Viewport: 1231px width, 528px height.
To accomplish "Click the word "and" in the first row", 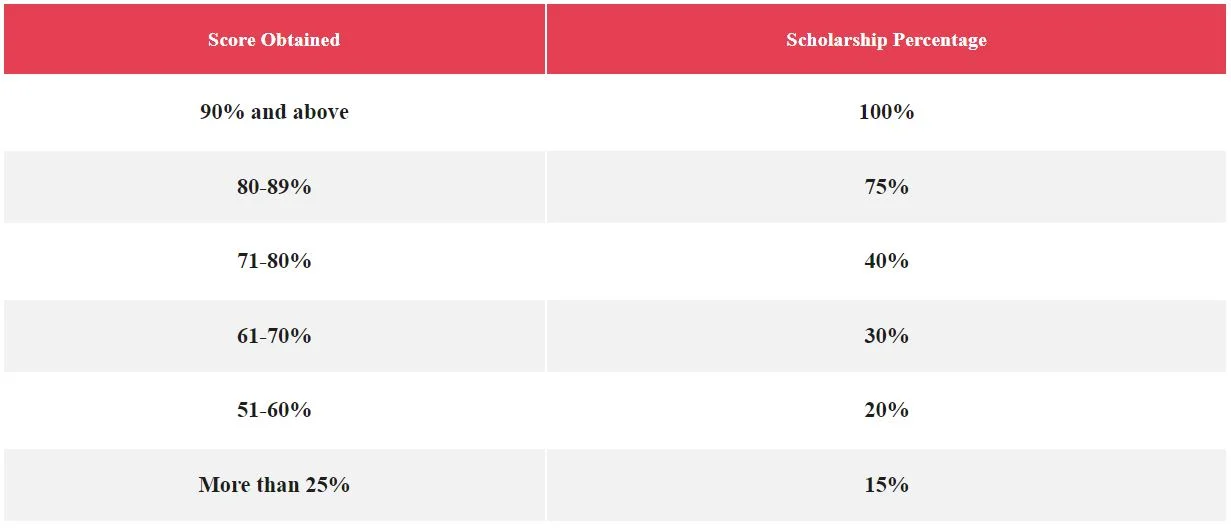I will tap(268, 112).
